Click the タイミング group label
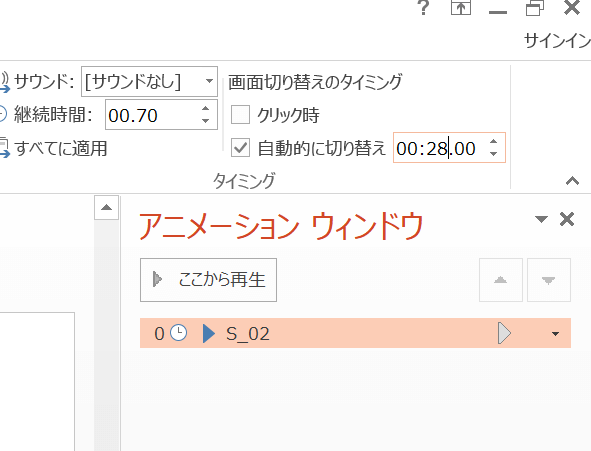Screen dimensions: 591x451 [x=244, y=181]
